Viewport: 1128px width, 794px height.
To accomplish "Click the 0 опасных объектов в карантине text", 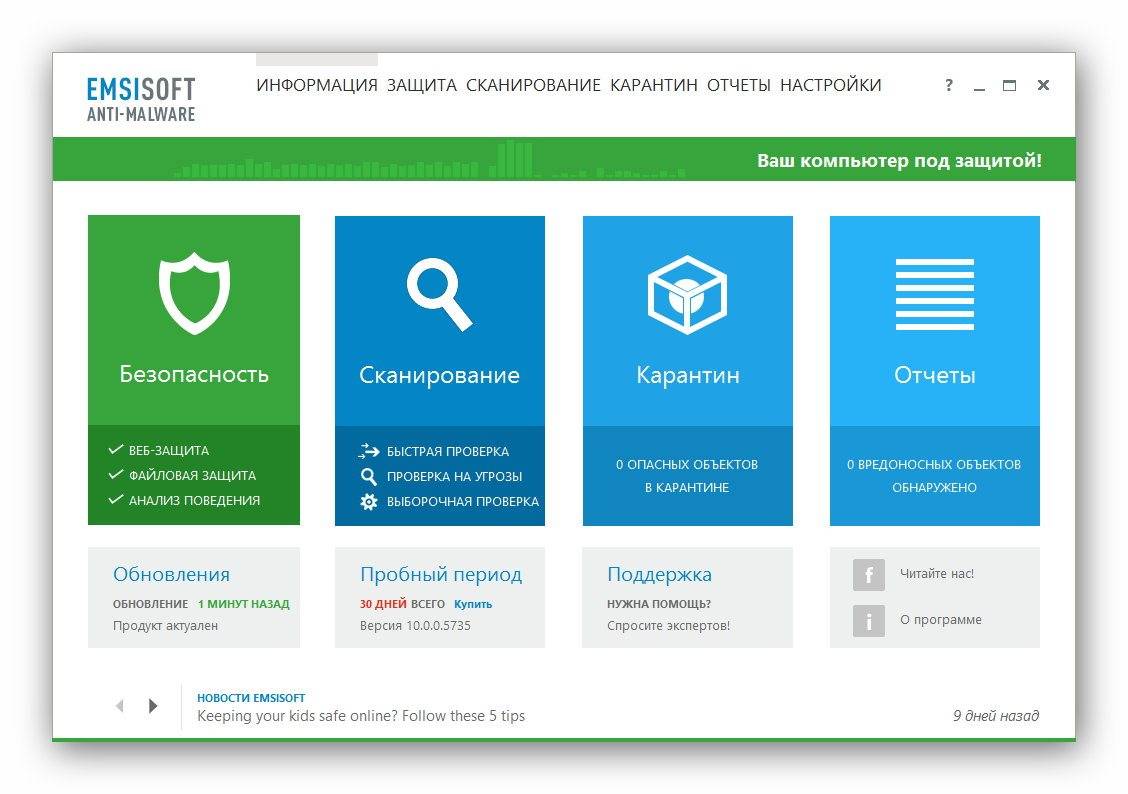I will (x=687, y=475).
